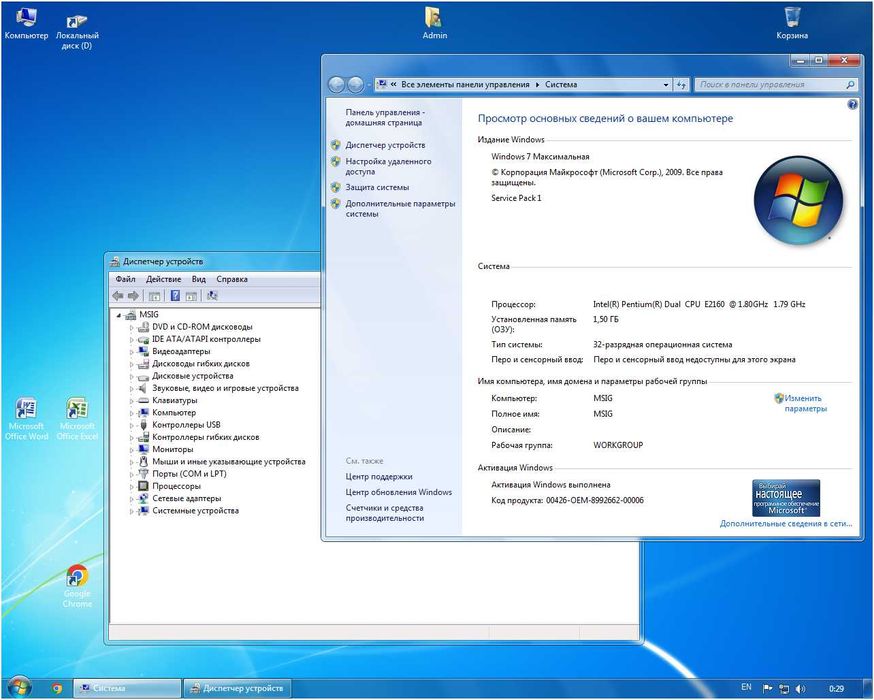Select the Контроллеры USB plug icon
874x700 pixels.
click(x=144, y=425)
